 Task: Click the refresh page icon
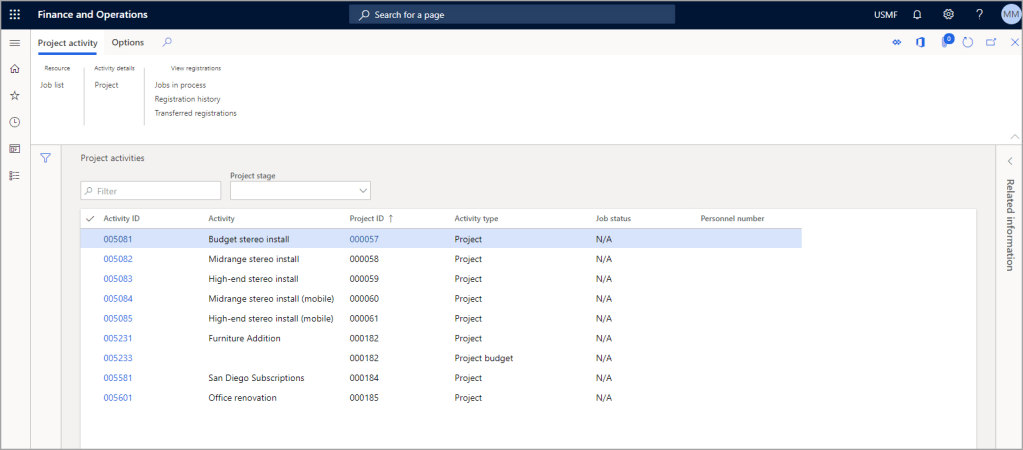(967, 43)
